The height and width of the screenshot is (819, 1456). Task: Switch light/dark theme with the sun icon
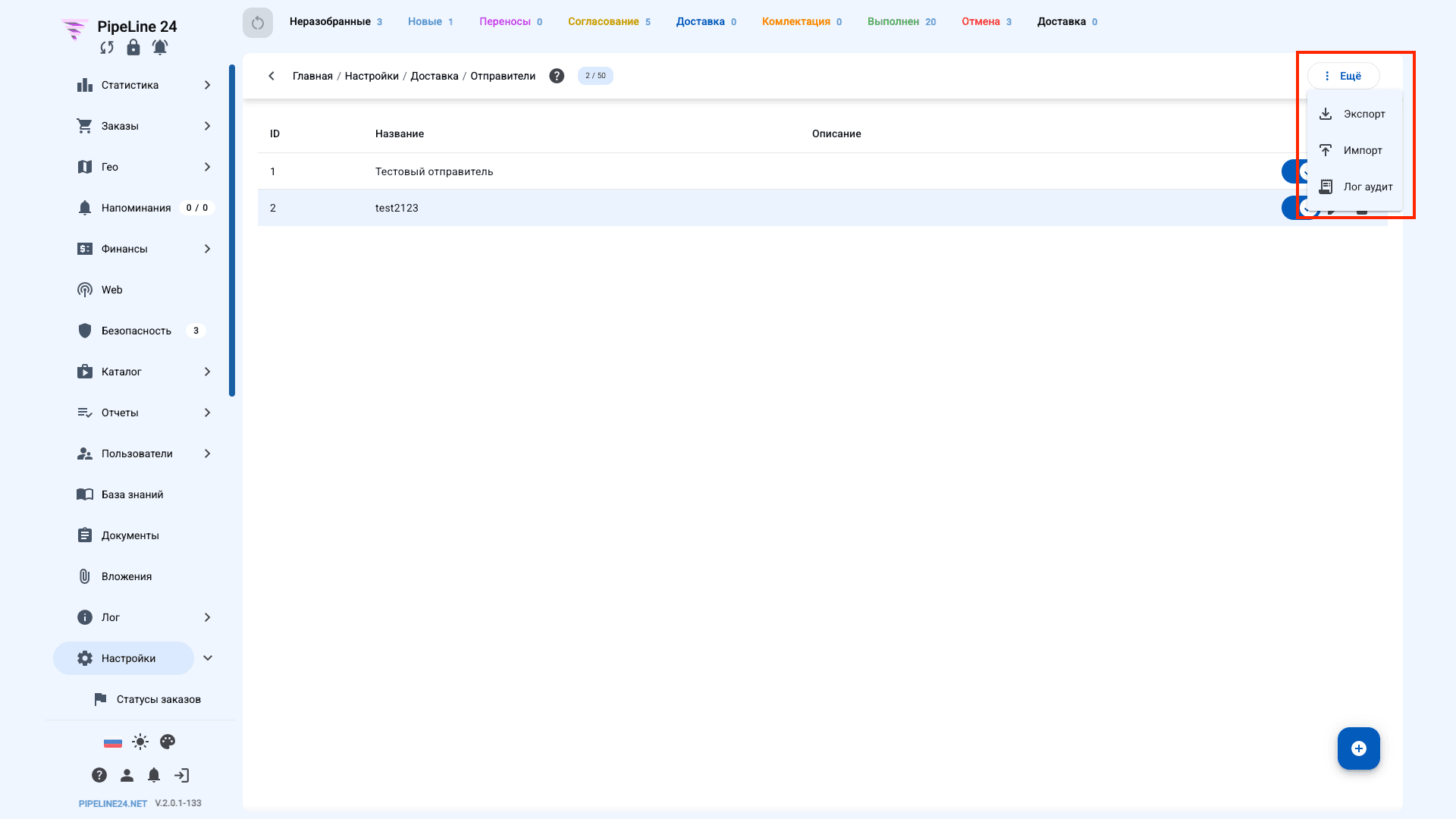(140, 742)
